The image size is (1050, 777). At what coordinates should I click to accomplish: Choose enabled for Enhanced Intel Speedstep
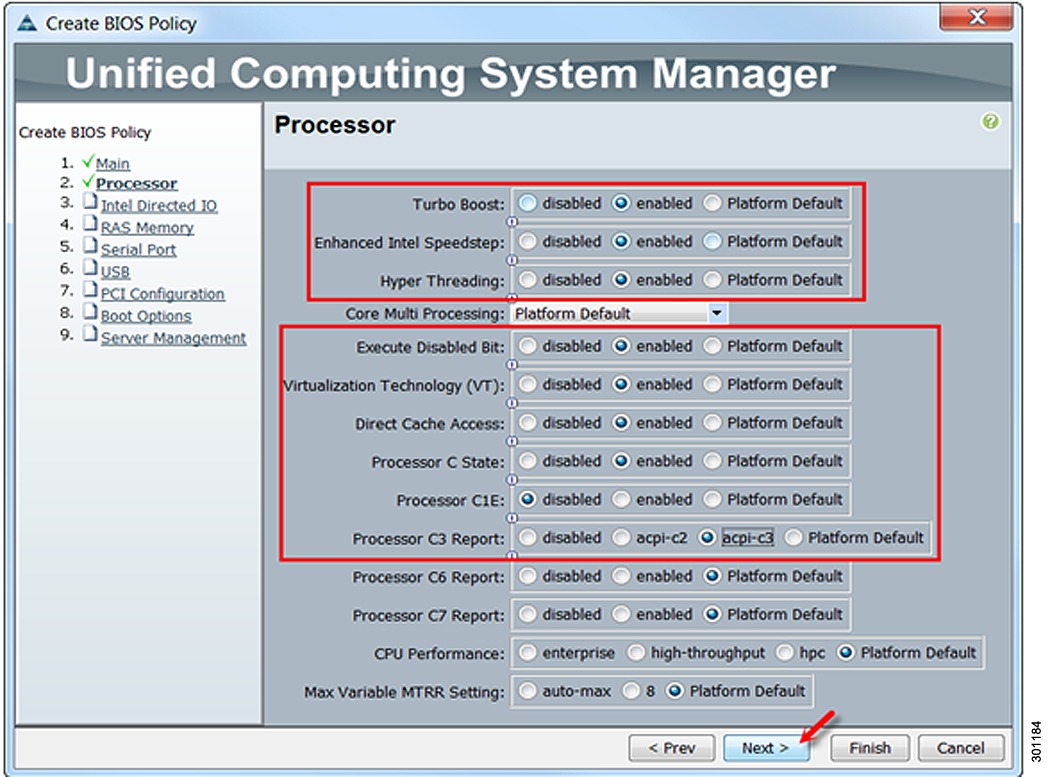tap(621, 241)
